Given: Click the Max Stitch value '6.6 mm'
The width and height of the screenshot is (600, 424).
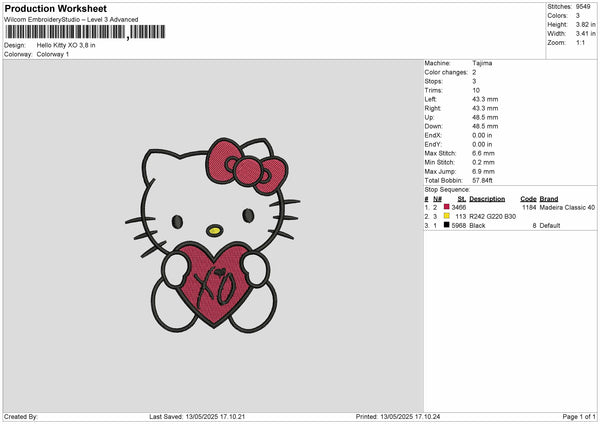Looking at the screenshot, I should pyautogui.click(x=483, y=153).
